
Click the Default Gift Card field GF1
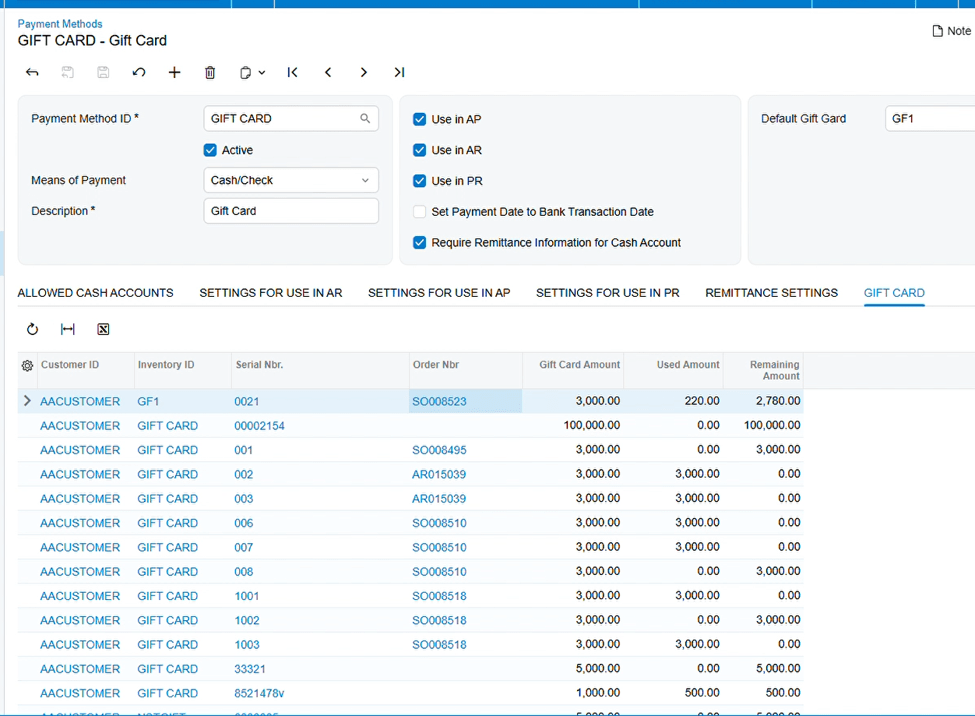coord(930,118)
